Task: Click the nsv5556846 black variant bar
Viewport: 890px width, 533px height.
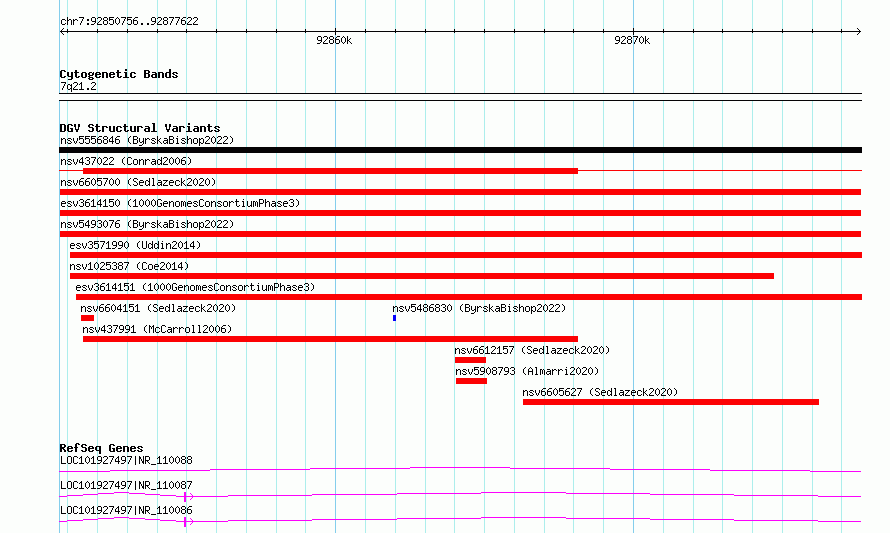Action: [460, 150]
